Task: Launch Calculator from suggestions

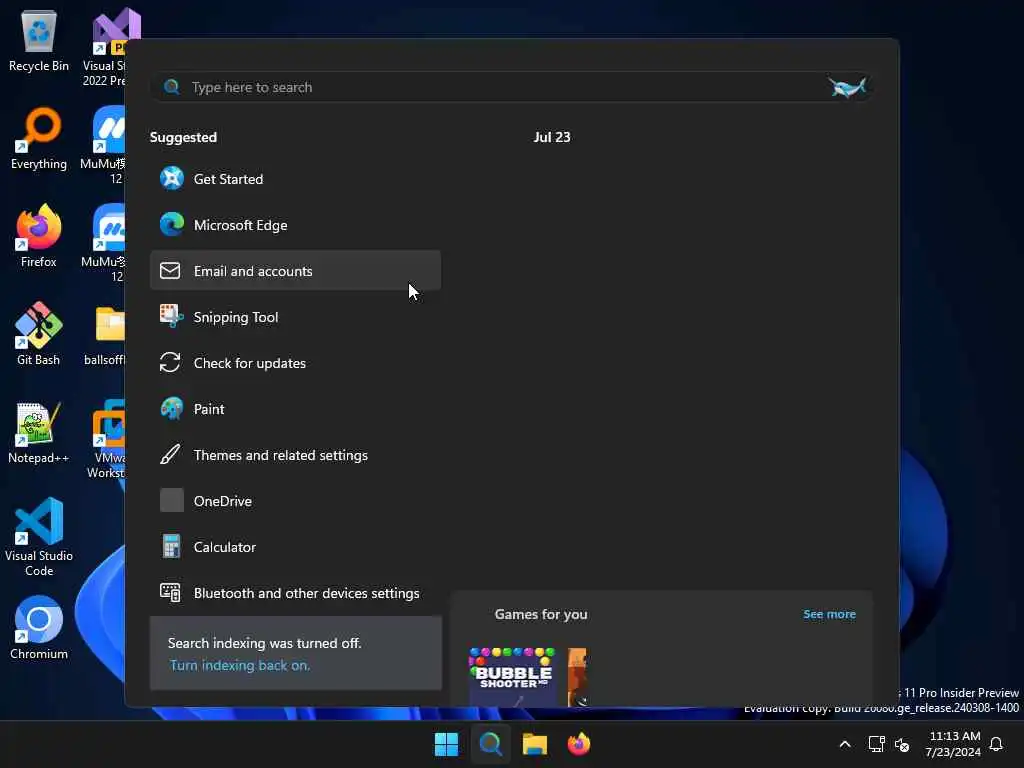Action: (x=295, y=547)
